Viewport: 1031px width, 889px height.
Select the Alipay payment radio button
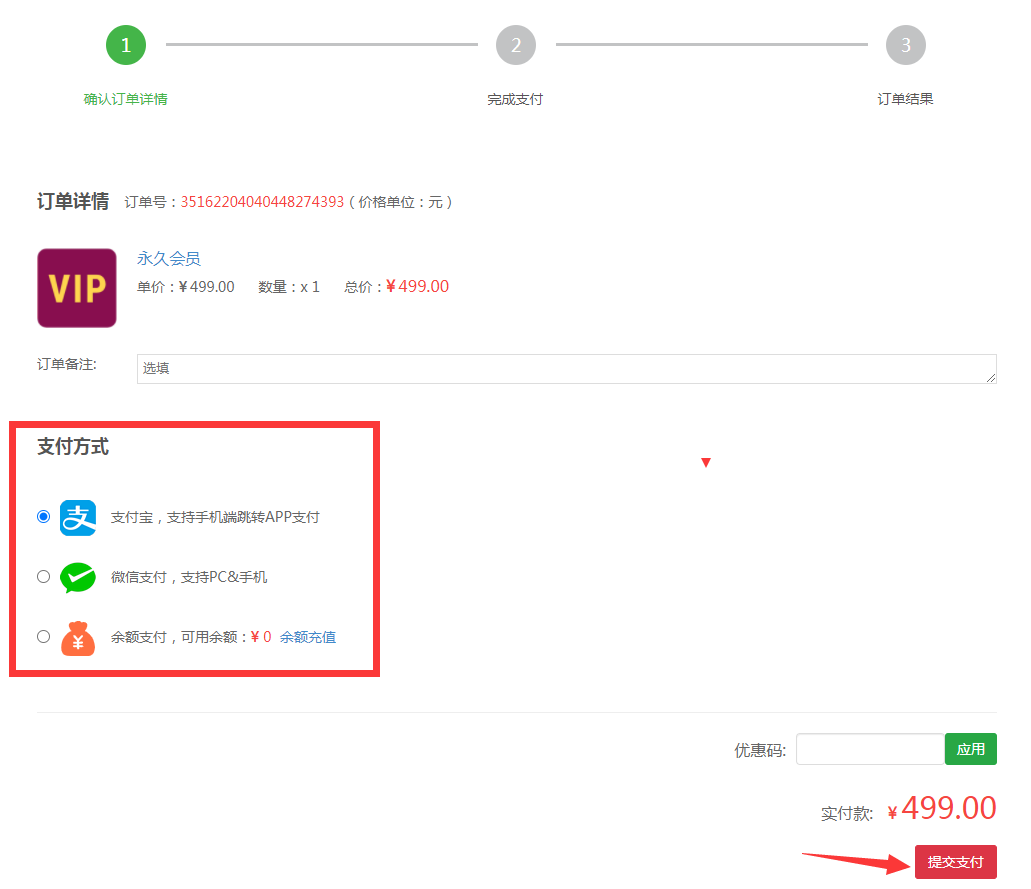[43, 516]
